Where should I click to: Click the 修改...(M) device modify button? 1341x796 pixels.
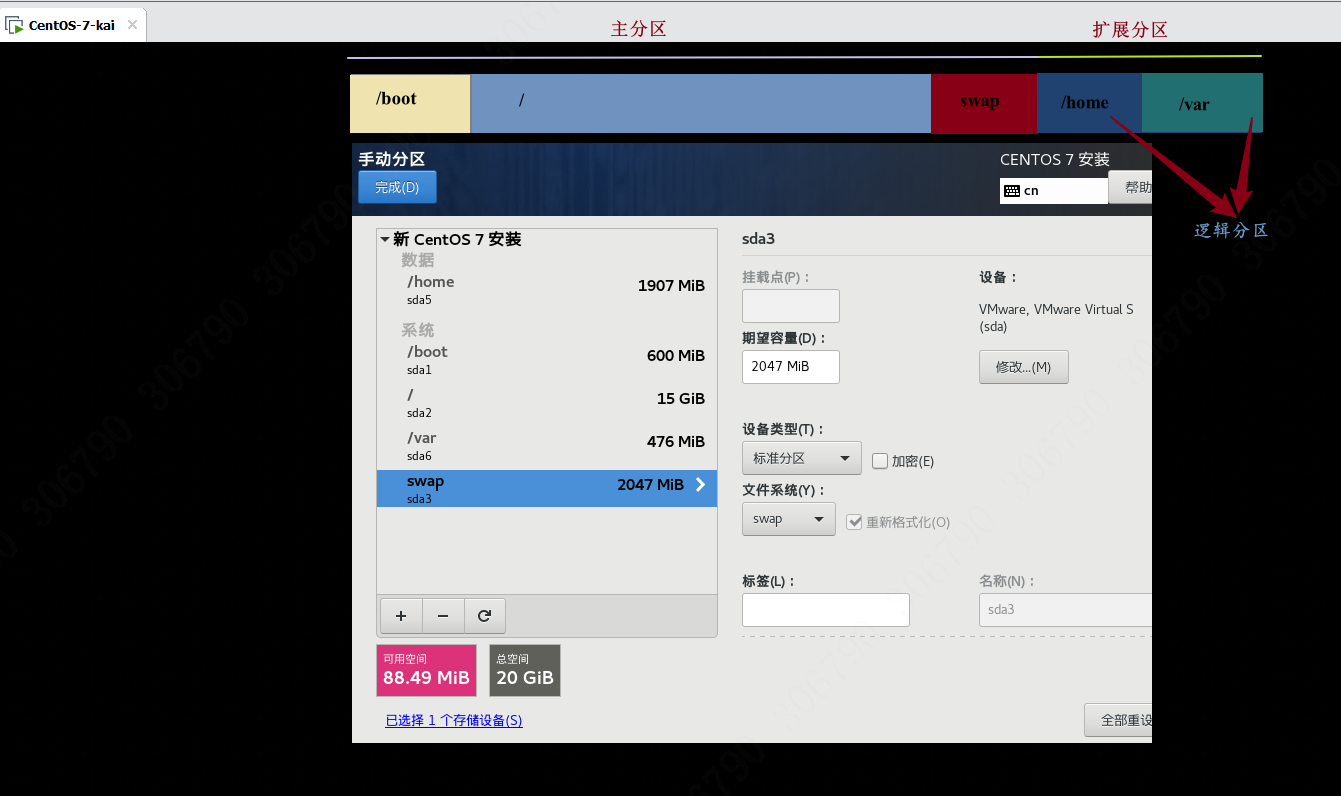tap(1023, 366)
